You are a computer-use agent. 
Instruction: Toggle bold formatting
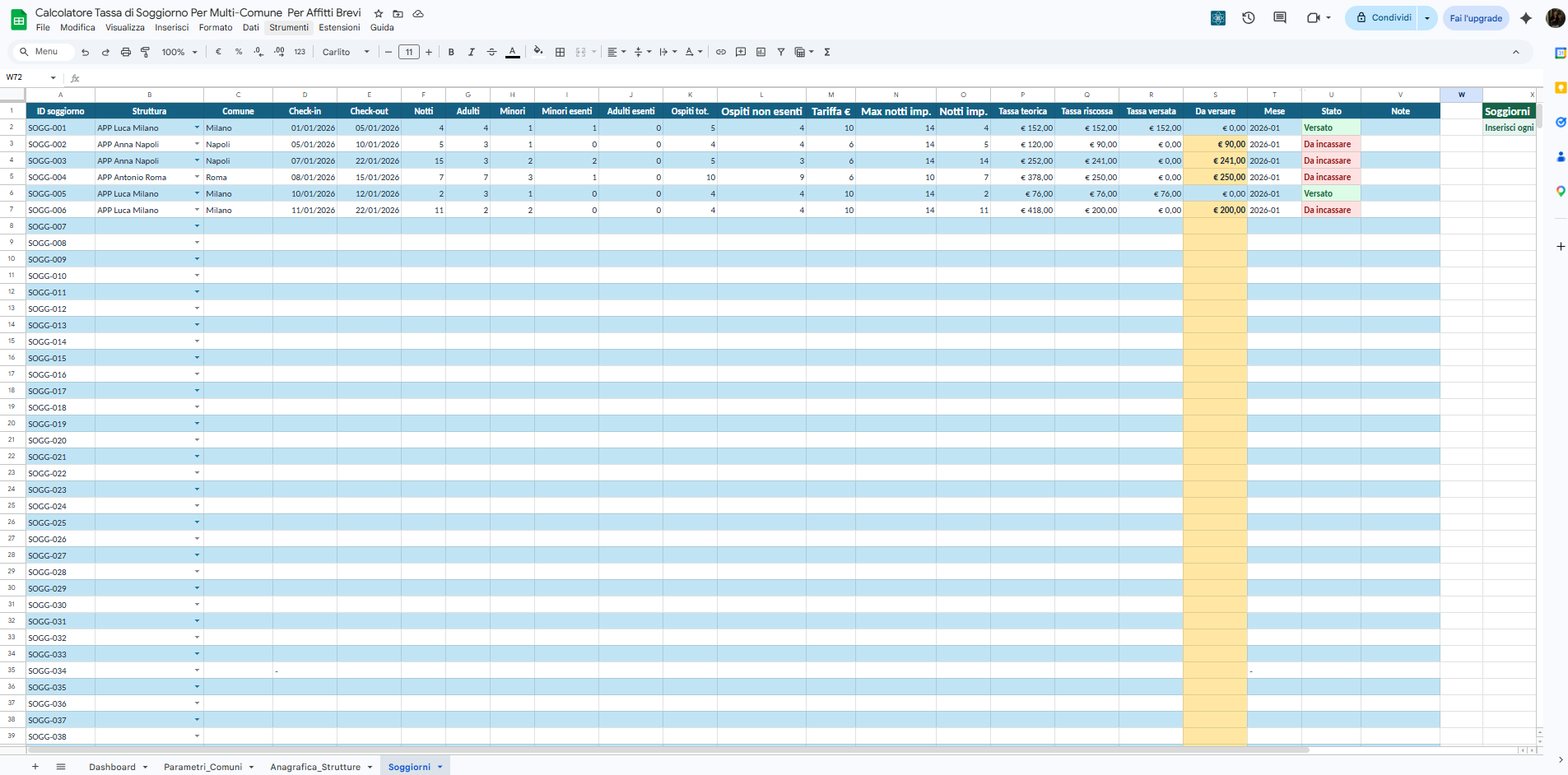pos(451,52)
